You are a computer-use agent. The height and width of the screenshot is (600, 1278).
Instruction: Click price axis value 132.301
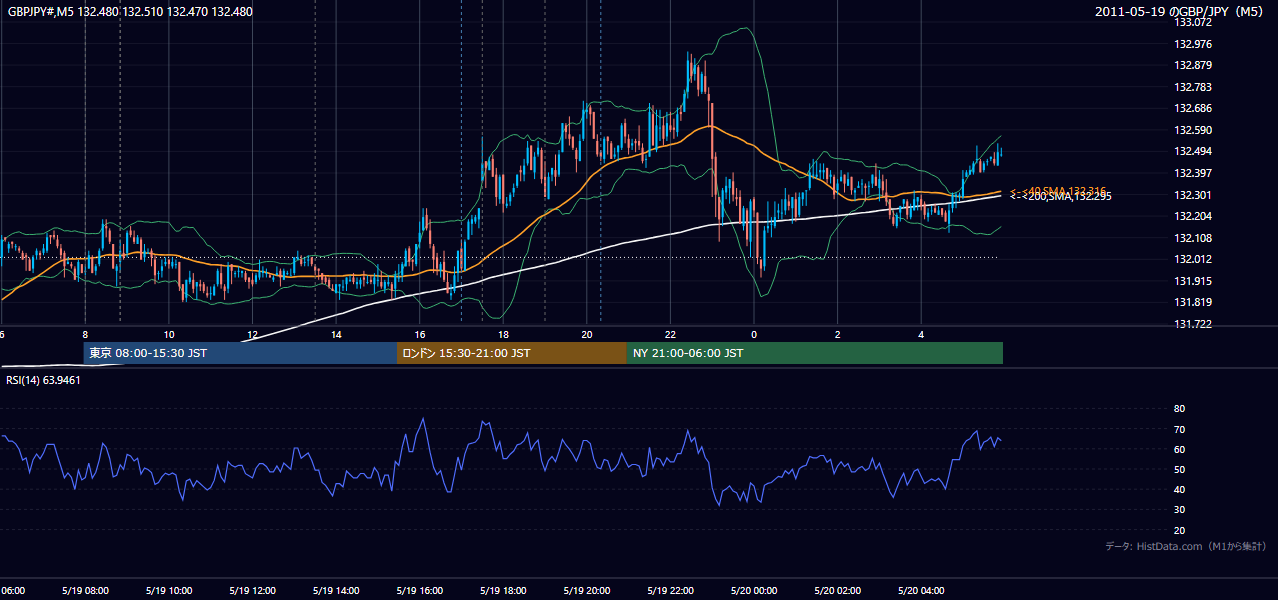tap(1192, 195)
